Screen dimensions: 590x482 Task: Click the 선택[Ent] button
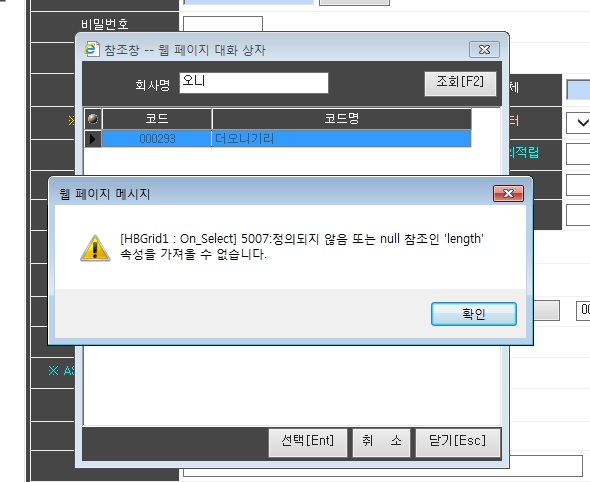click(x=308, y=442)
